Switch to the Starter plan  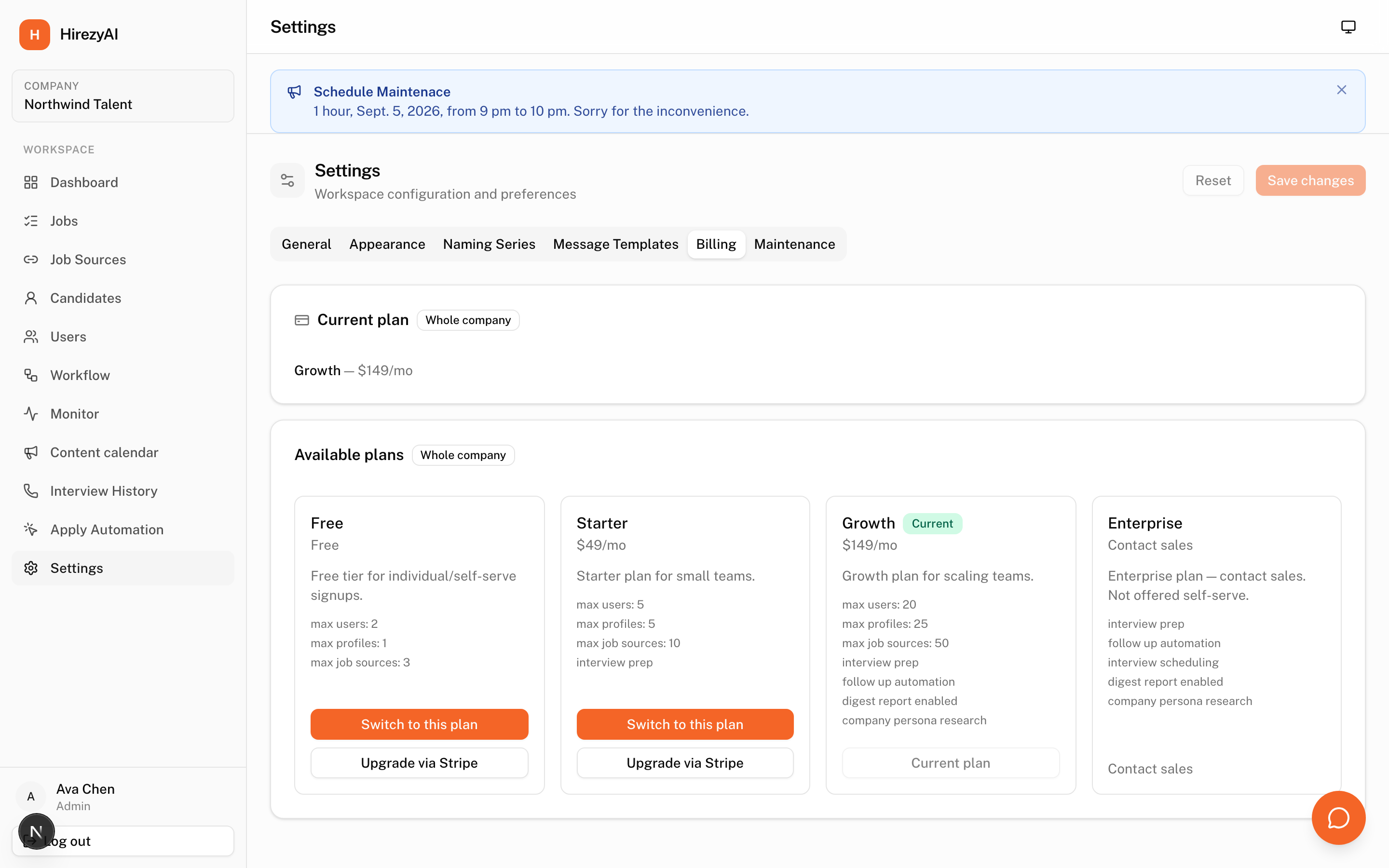click(685, 724)
